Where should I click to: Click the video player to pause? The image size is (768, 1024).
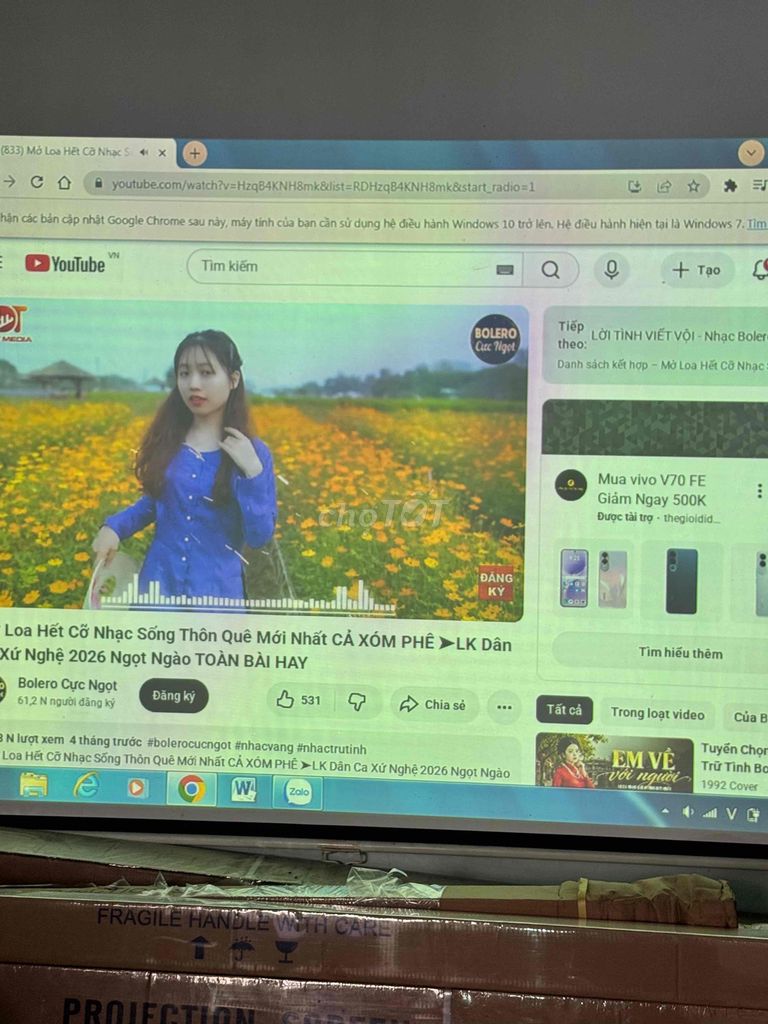point(261,460)
